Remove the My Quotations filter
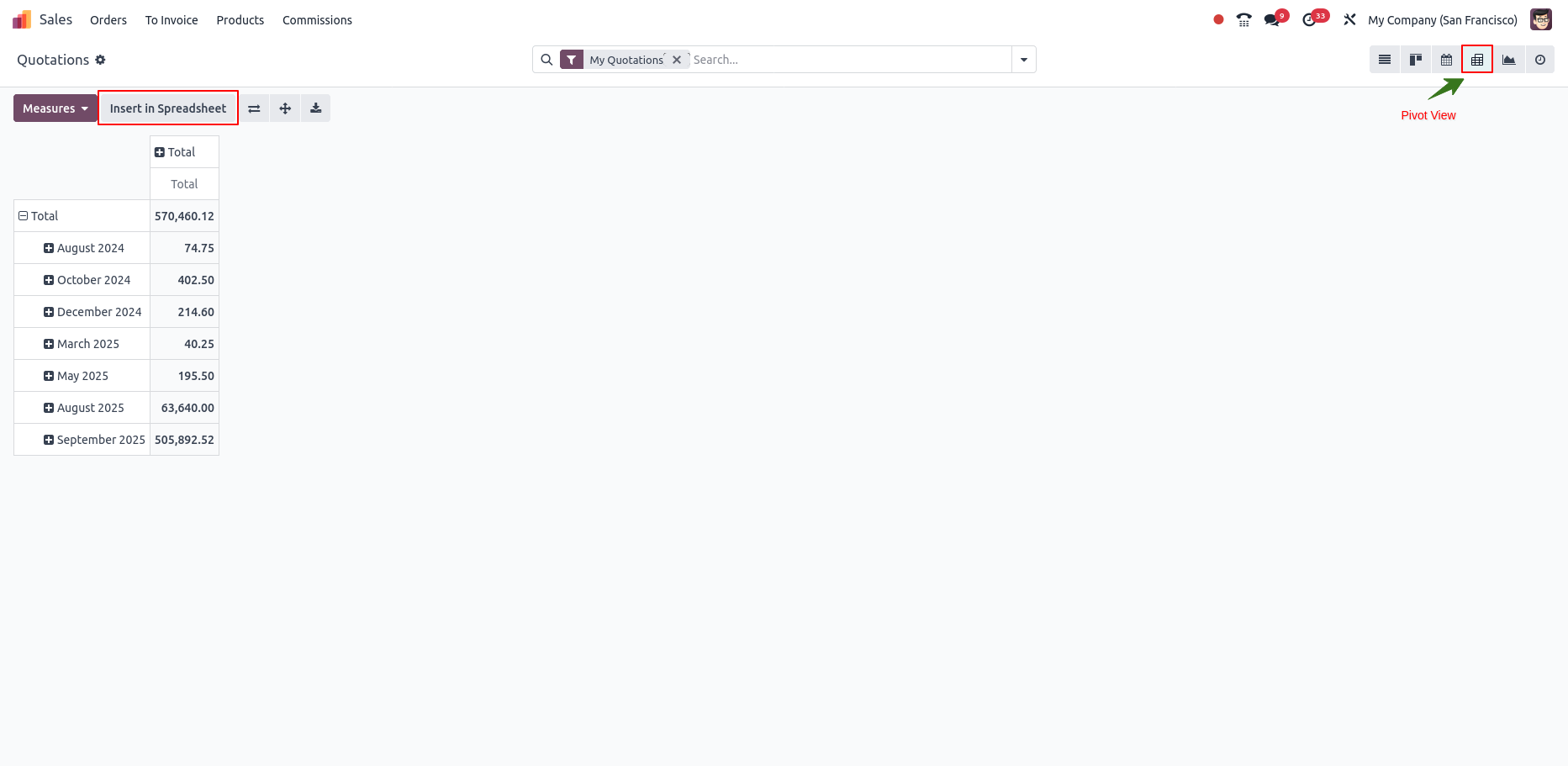This screenshot has height=766, width=1568. (677, 60)
